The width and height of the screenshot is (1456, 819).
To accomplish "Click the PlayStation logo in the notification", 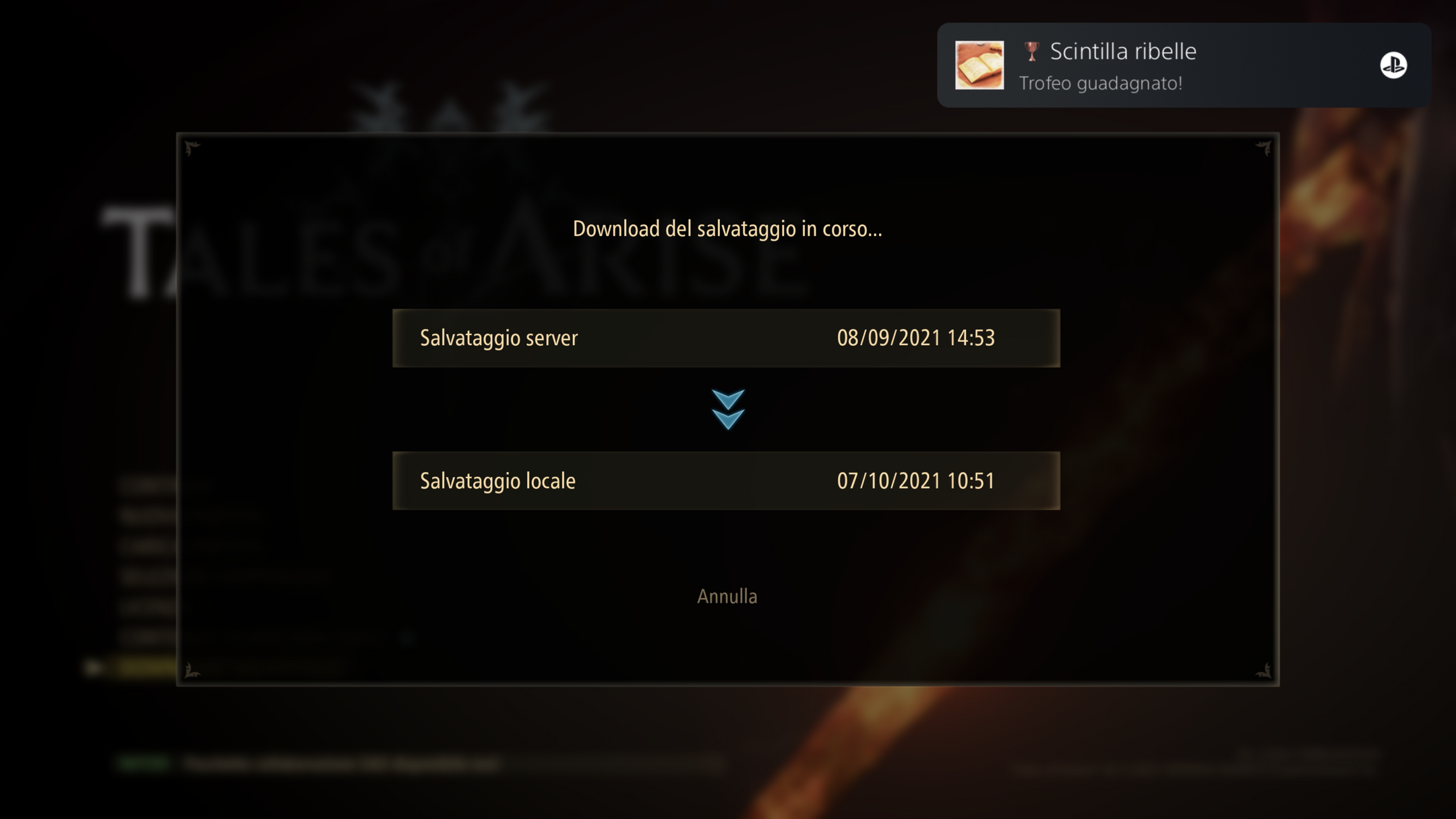I will tap(1393, 65).
